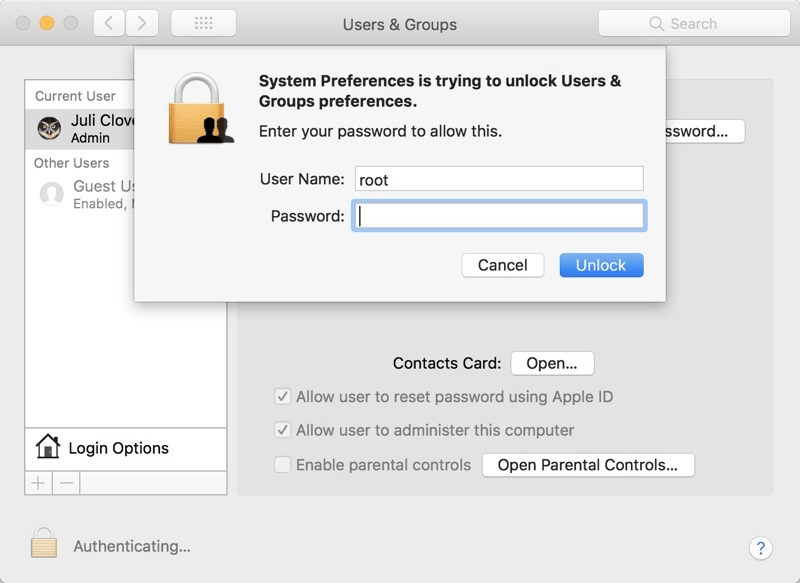Click the search magnifier icon

(656, 22)
